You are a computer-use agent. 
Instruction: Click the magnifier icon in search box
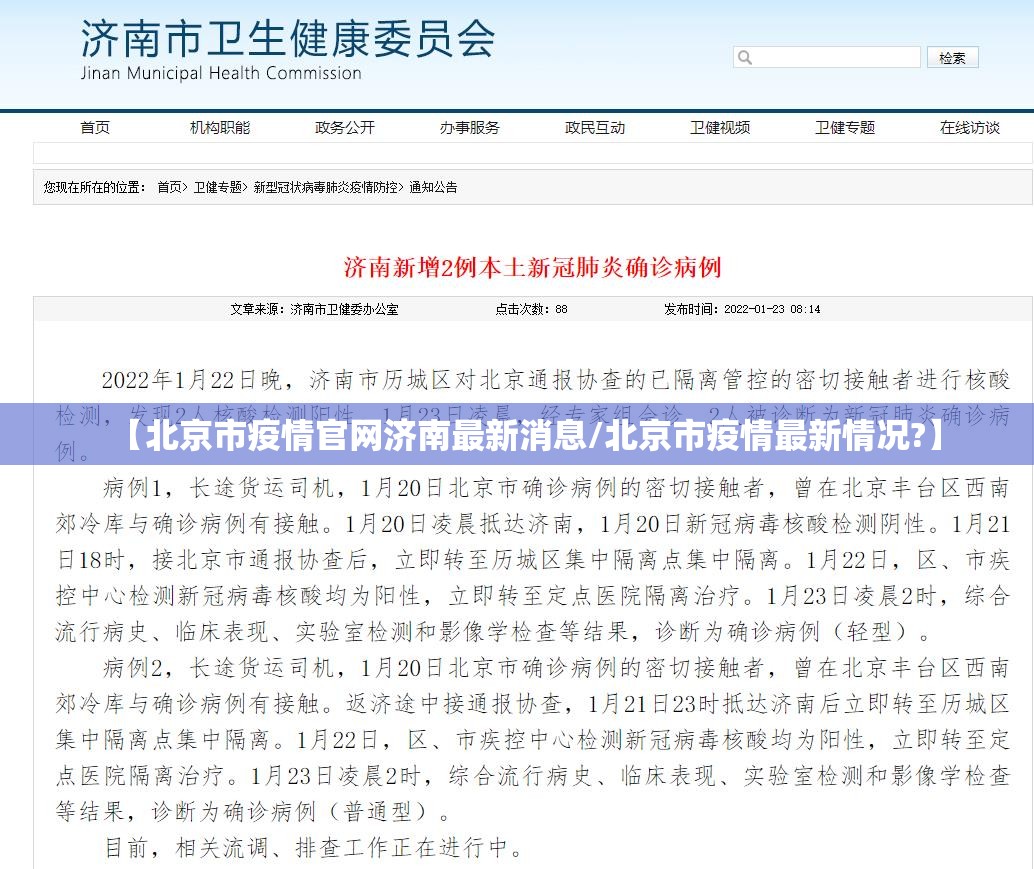pyautogui.click(x=745, y=58)
